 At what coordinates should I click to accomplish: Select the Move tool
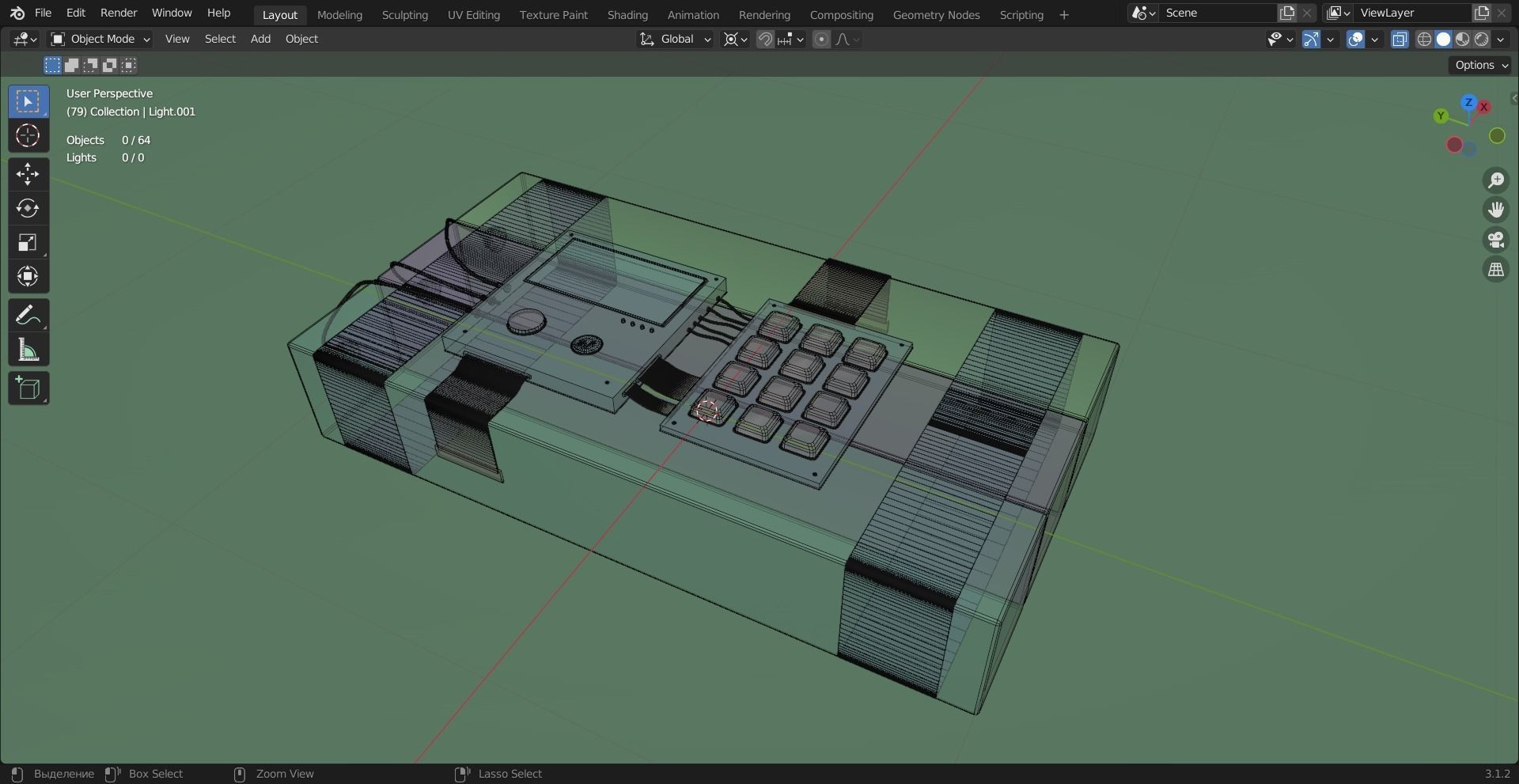[28, 174]
